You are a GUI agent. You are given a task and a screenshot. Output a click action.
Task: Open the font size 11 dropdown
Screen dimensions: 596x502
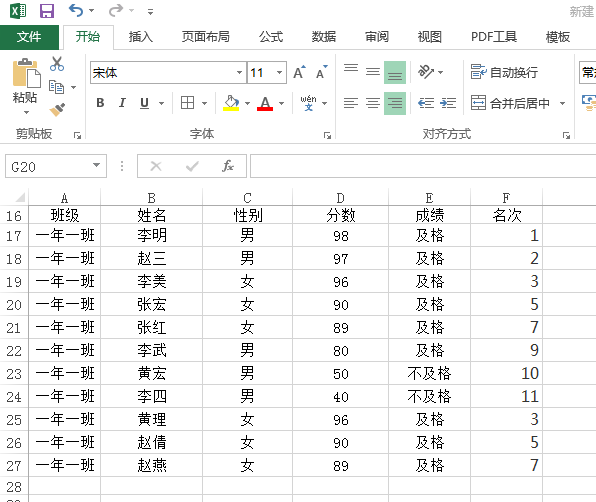tap(279, 72)
